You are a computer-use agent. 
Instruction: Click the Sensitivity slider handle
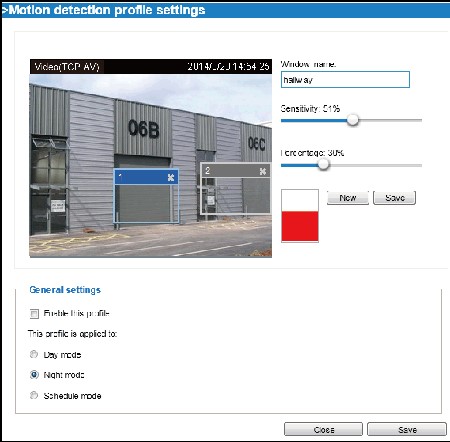coord(352,120)
